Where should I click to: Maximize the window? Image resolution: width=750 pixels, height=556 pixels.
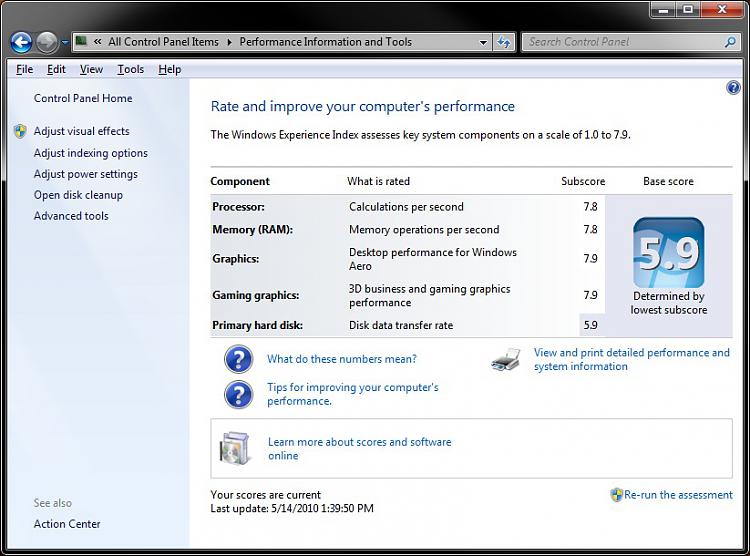pyautogui.click(x=688, y=10)
